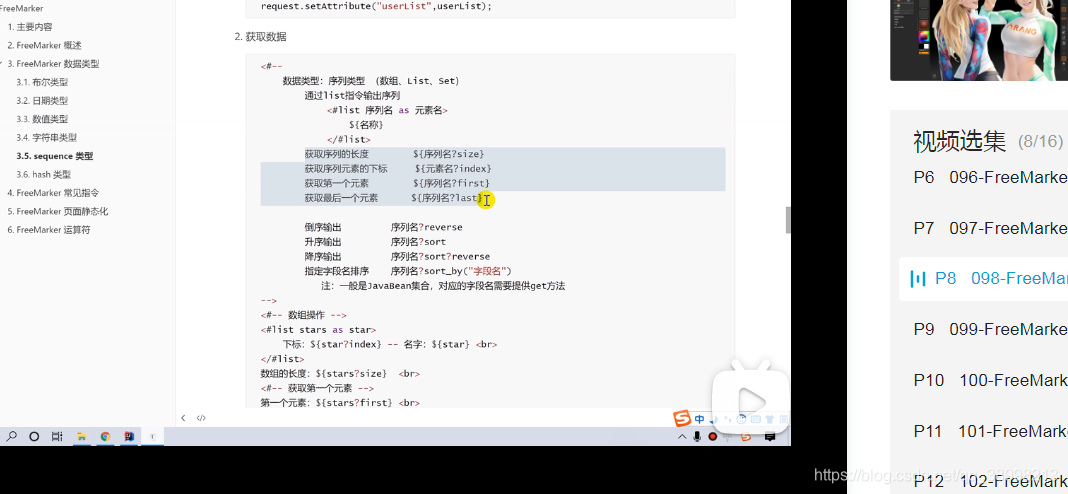The height and width of the screenshot is (494, 1068).
Task: Switch to Chrome in the taskbar
Action: [x=106, y=437]
